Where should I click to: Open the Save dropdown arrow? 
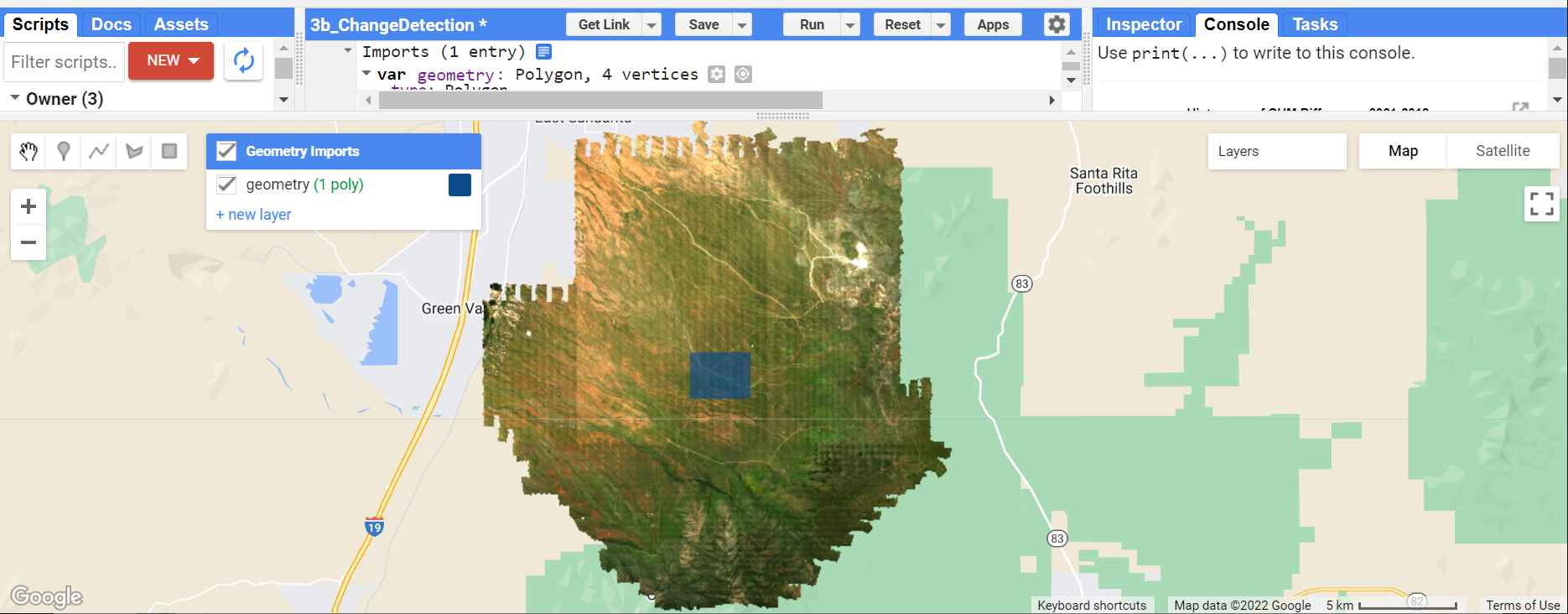[742, 25]
